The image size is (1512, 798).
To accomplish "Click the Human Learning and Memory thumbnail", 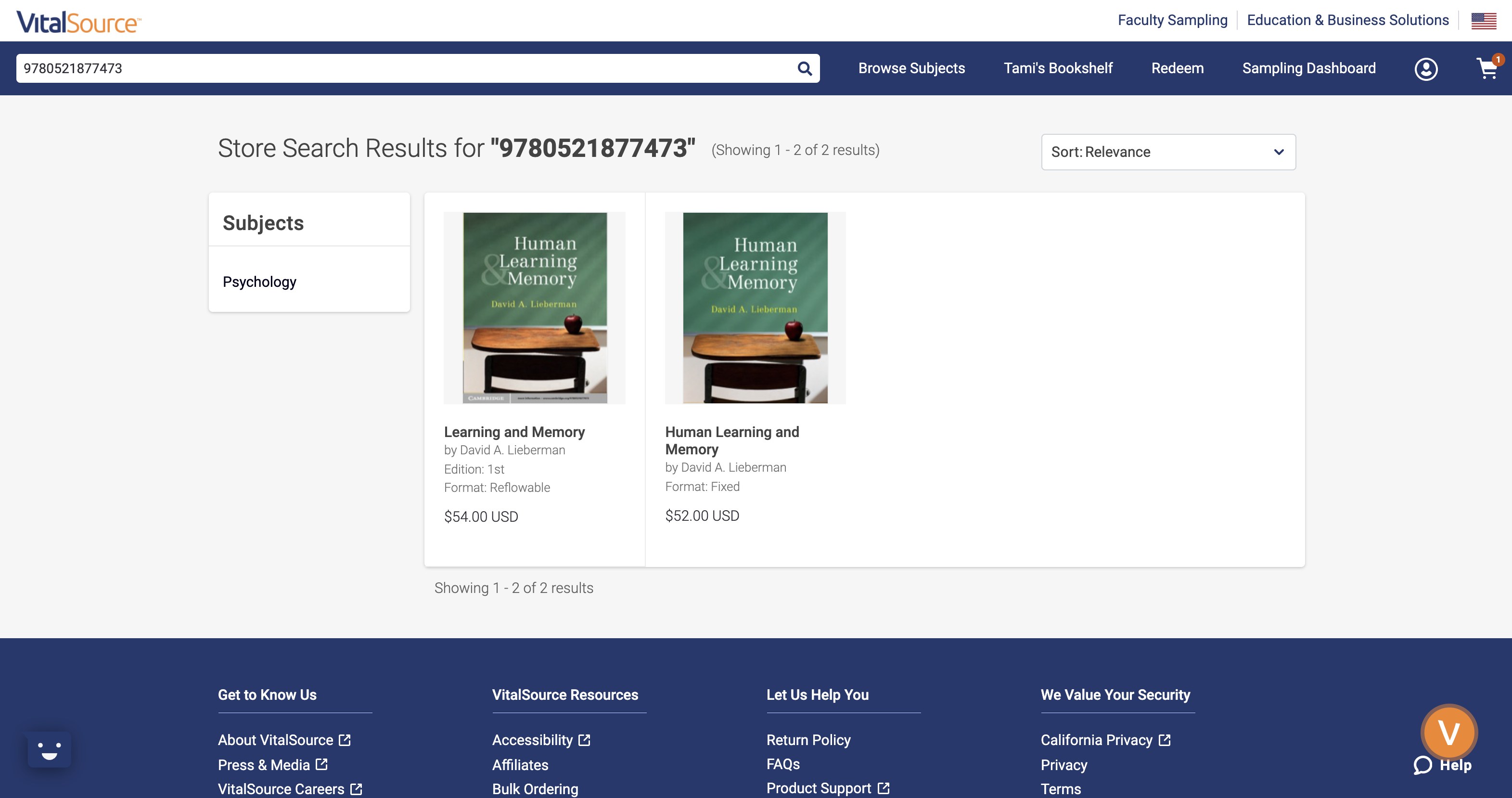I will point(756,307).
